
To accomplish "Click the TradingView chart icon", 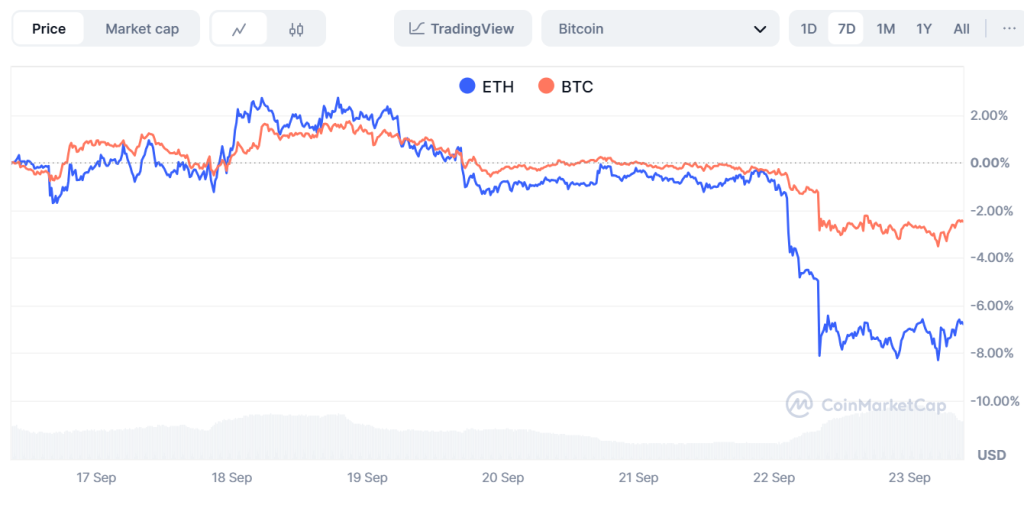I will tap(417, 29).
